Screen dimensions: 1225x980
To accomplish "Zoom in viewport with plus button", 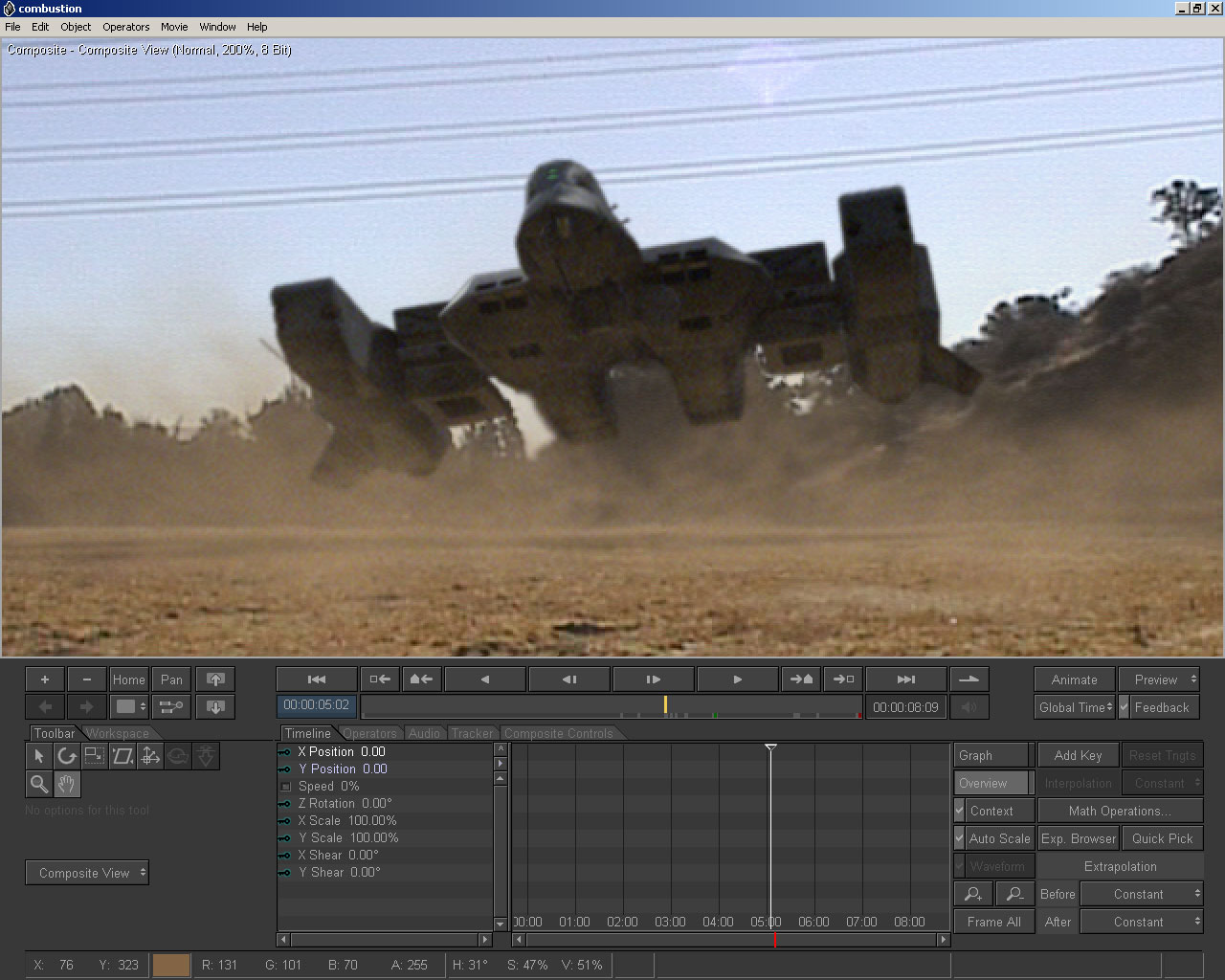I will (x=45, y=679).
